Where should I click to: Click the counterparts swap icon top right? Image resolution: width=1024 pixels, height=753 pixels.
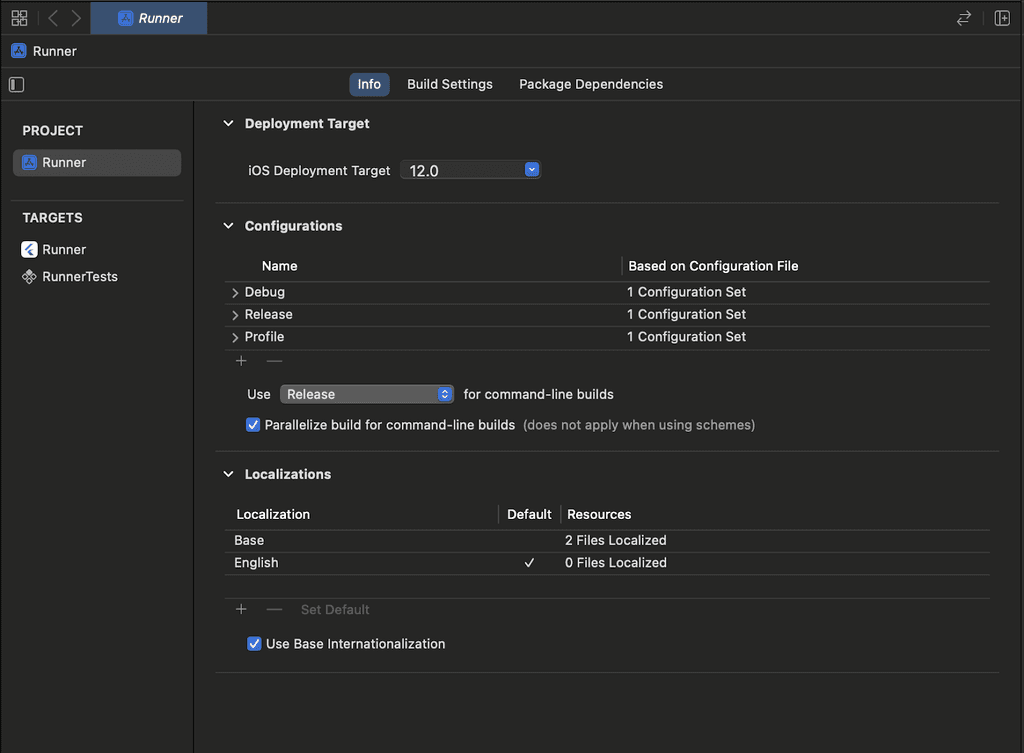pos(962,17)
